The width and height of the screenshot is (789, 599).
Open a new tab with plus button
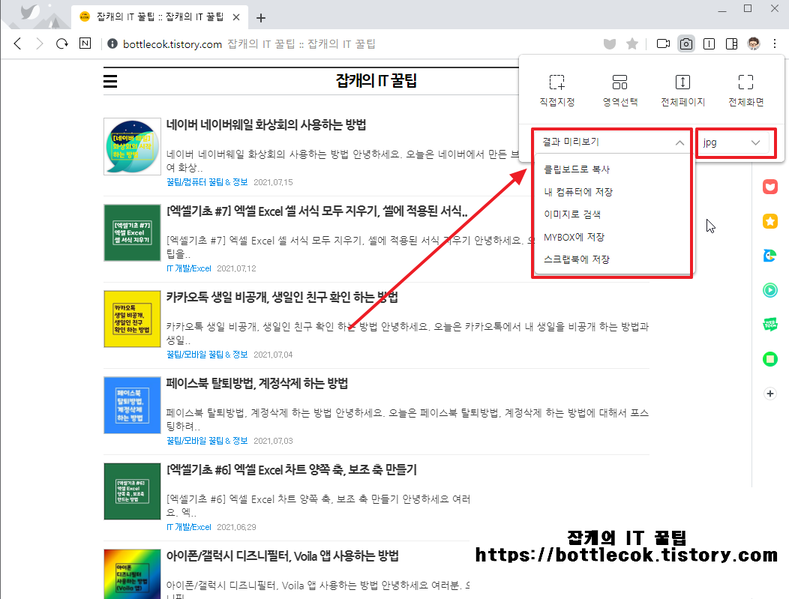(261, 18)
